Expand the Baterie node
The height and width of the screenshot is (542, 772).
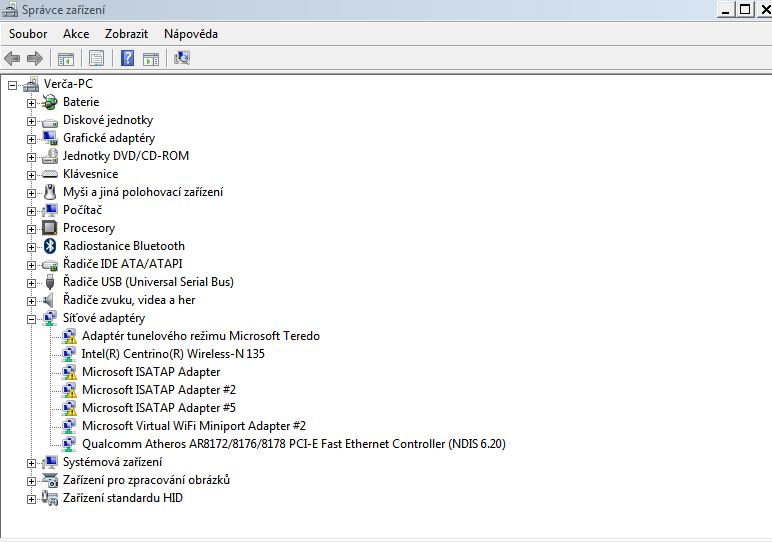click(32, 103)
